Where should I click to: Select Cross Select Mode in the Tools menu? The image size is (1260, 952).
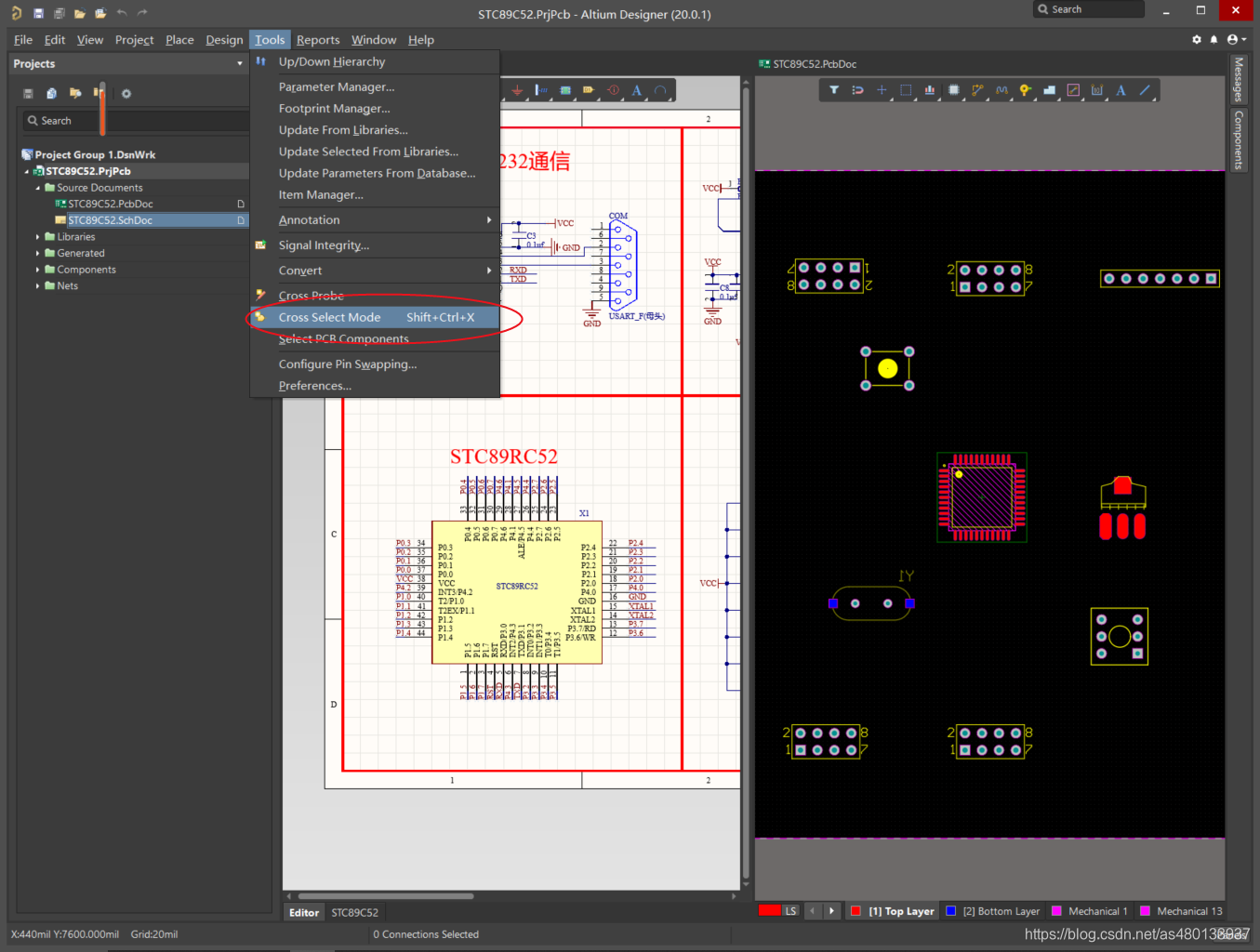375,317
